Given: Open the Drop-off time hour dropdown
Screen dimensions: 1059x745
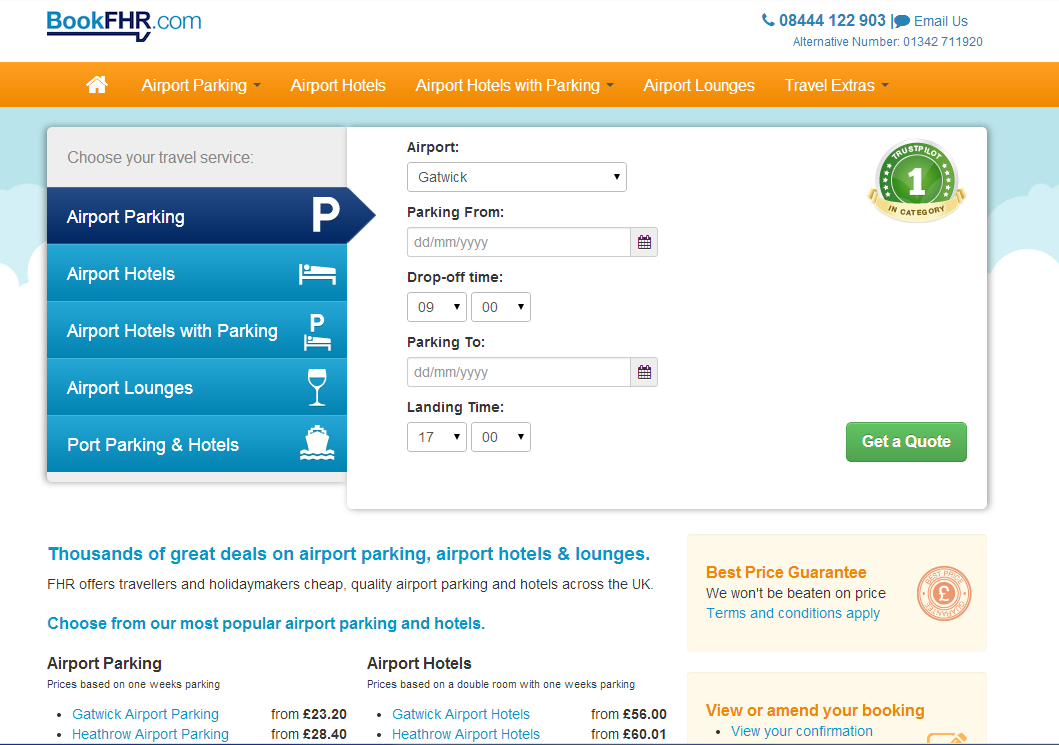Looking at the screenshot, I should click(x=436, y=307).
